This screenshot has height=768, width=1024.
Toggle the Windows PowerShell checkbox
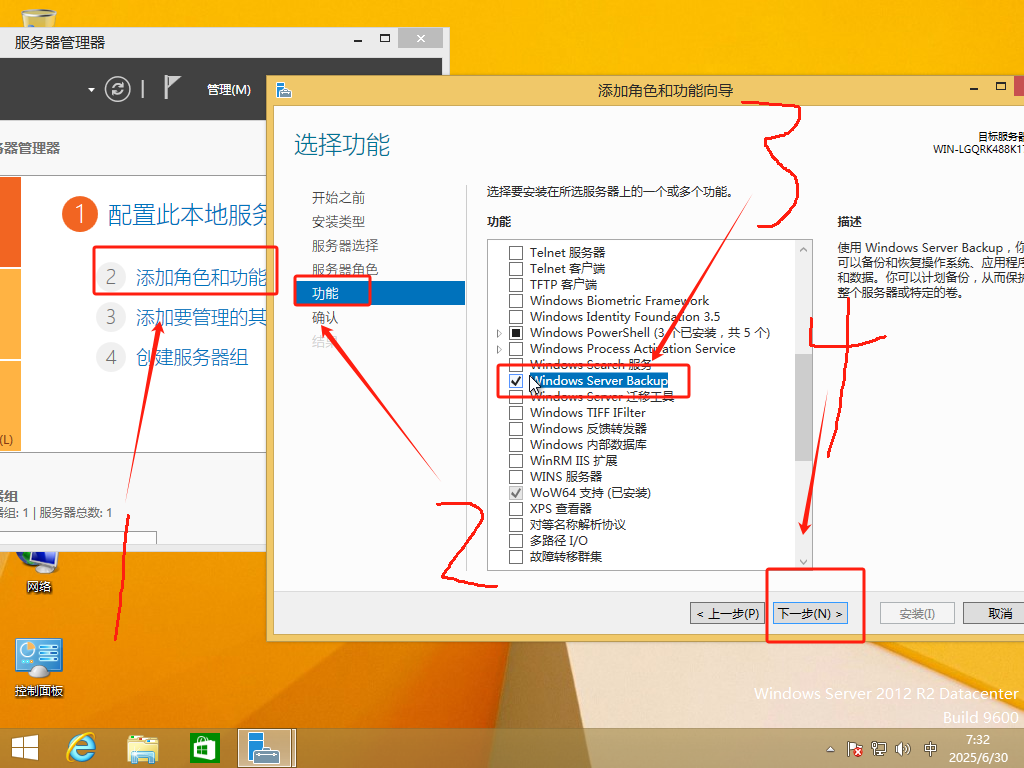point(516,332)
